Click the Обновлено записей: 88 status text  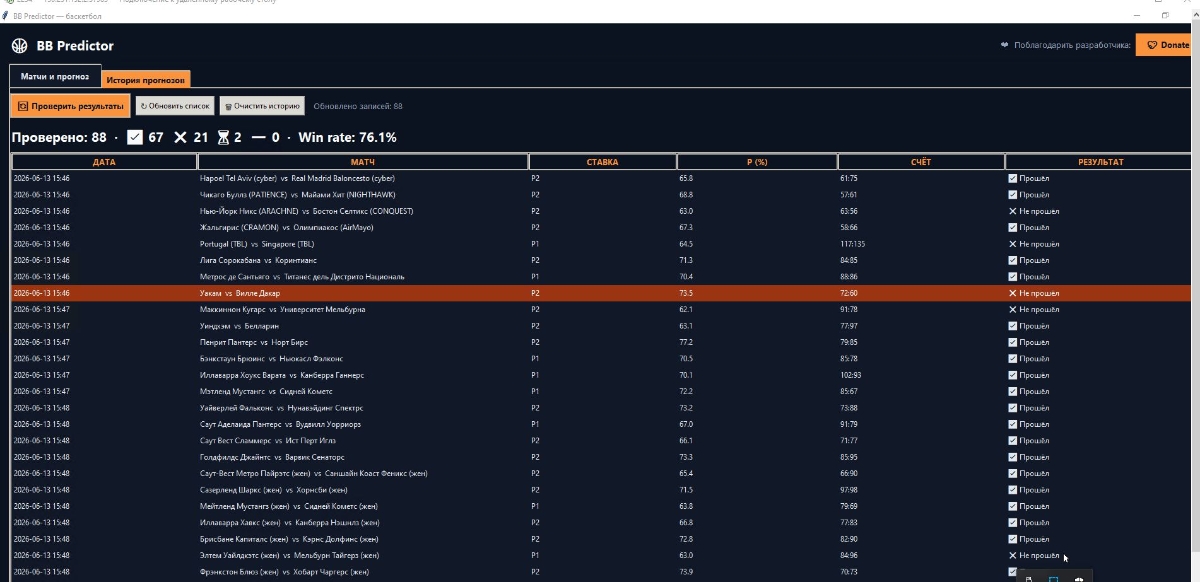pos(358,106)
